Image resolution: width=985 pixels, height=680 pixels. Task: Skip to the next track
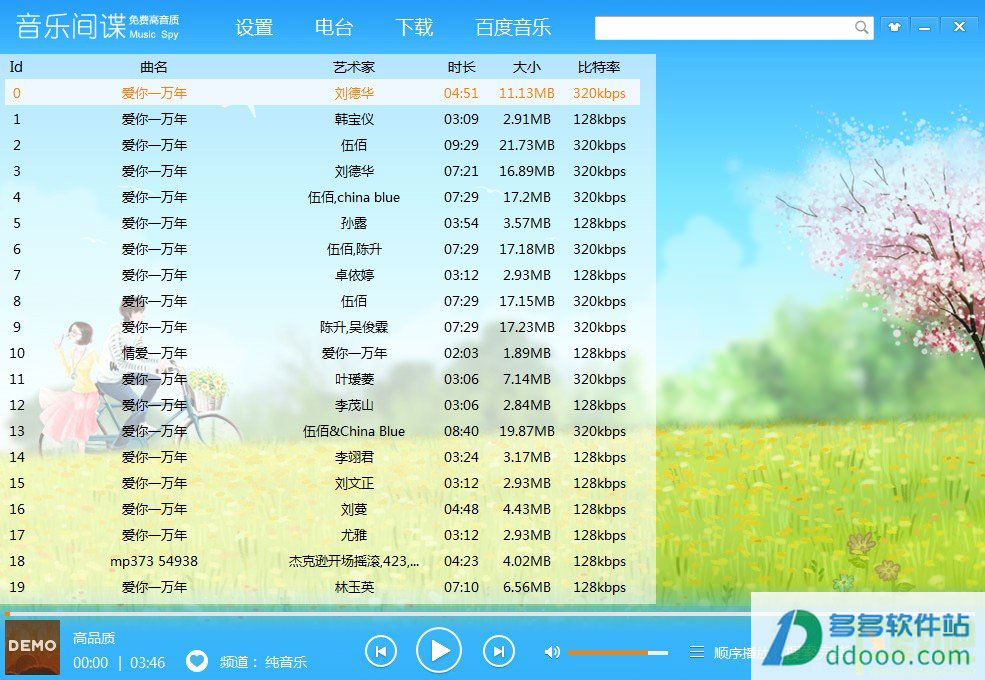click(x=499, y=651)
